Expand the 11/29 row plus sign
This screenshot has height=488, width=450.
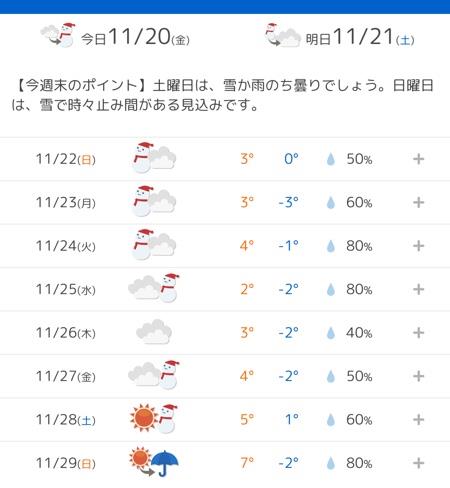[418, 463]
